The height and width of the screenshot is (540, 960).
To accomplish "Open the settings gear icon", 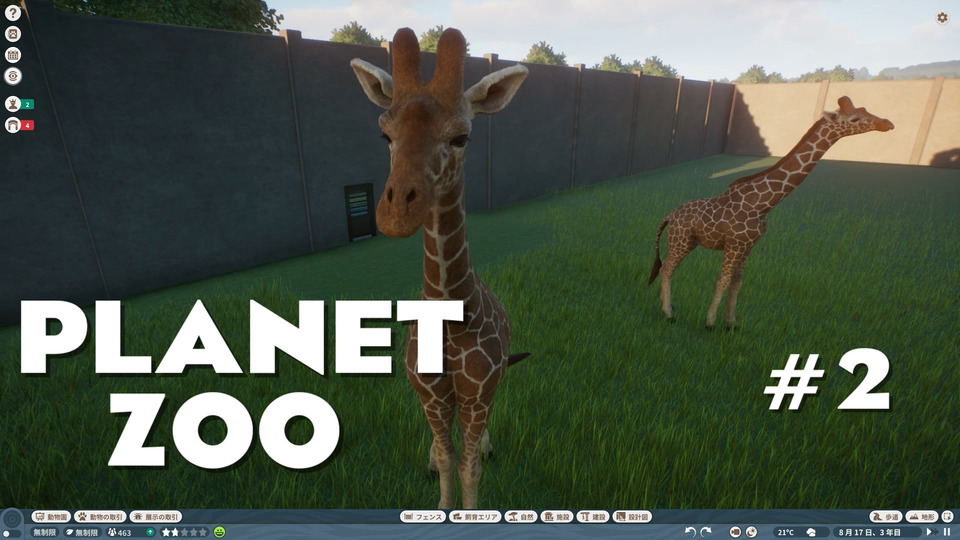I will [942, 18].
